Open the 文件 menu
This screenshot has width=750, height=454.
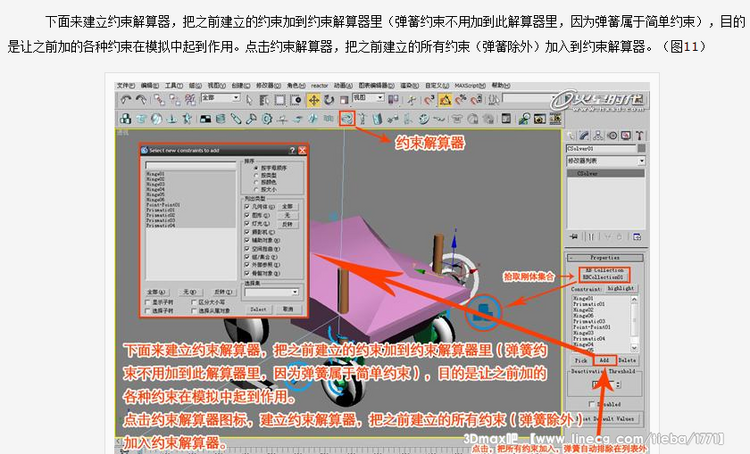click(126, 85)
